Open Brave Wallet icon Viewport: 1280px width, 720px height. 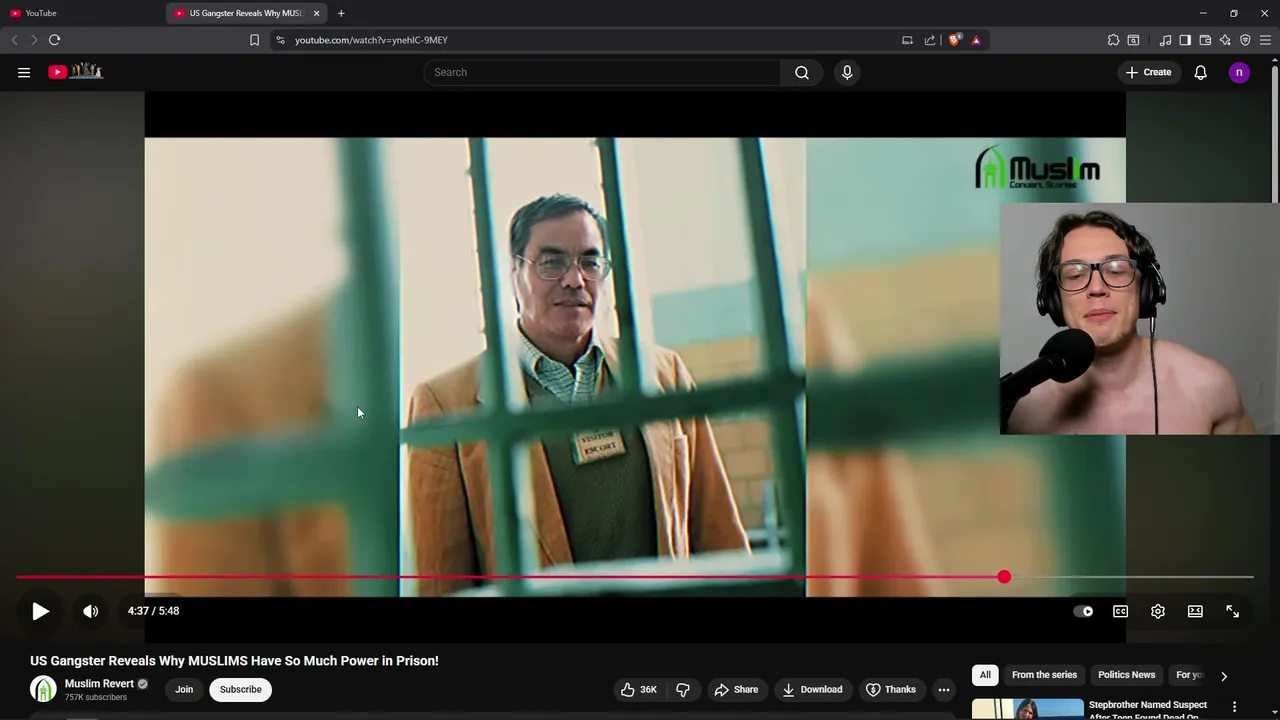(x=1205, y=40)
